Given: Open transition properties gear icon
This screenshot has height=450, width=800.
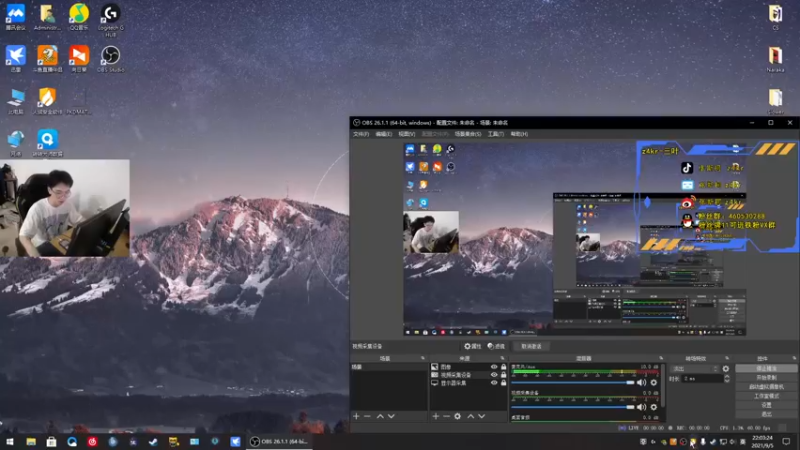Looking at the screenshot, I should (x=726, y=368).
